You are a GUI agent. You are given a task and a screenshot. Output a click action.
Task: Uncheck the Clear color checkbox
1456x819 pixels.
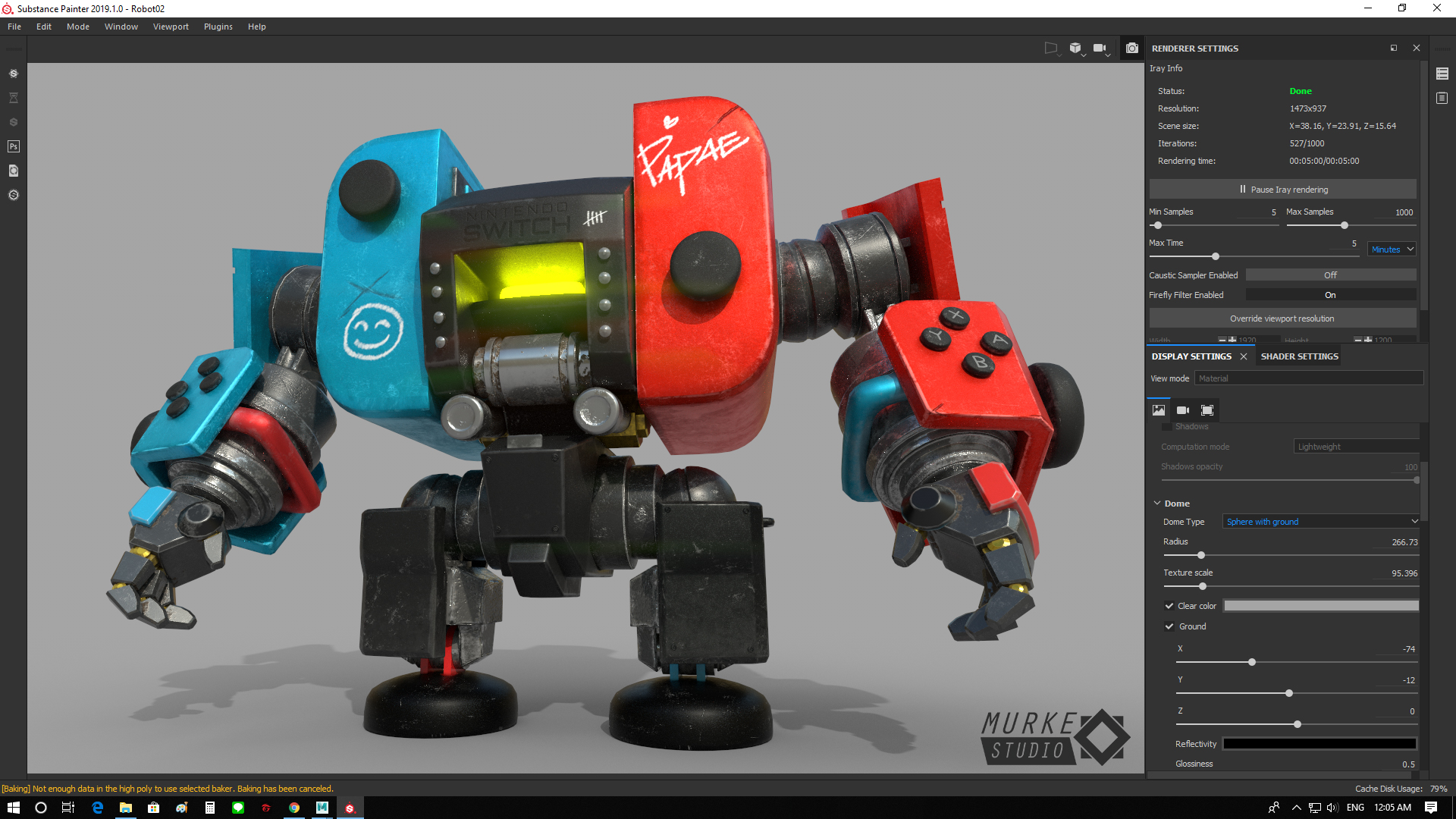pyautogui.click(x=1169, y=606)
